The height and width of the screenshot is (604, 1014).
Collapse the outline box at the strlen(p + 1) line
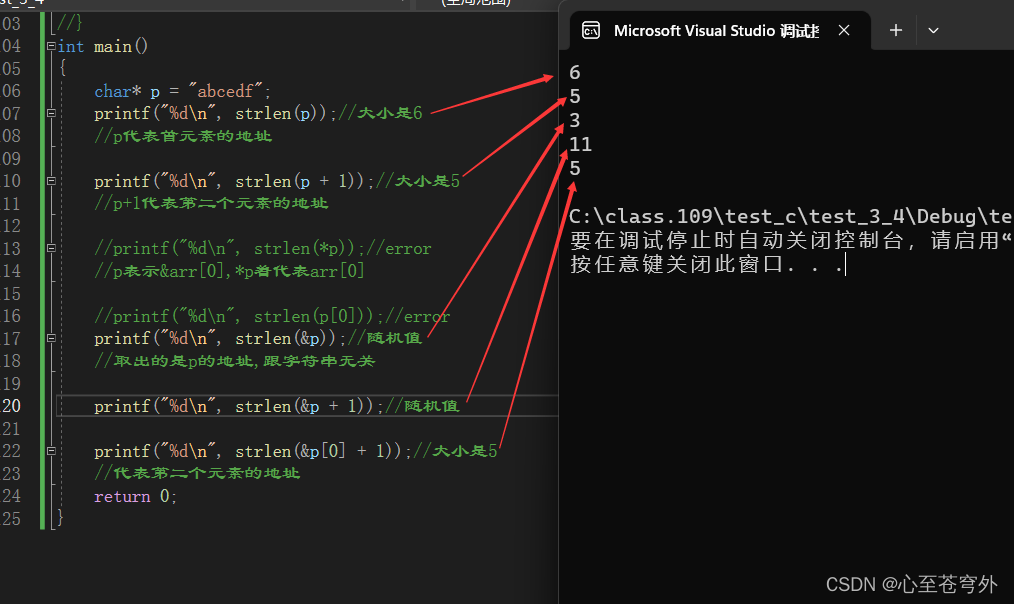click(52, 182)
